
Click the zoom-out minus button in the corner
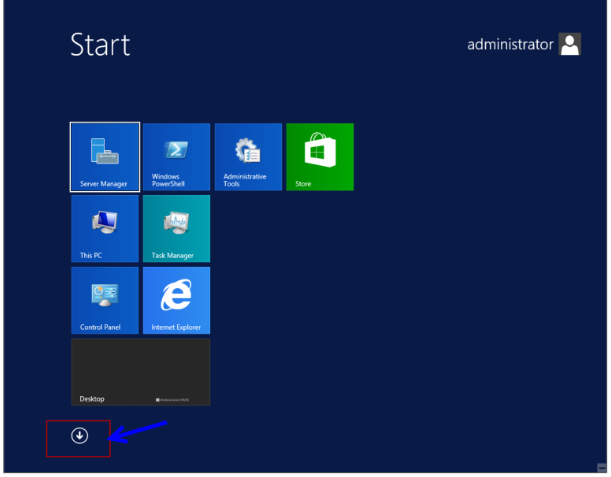601,467
